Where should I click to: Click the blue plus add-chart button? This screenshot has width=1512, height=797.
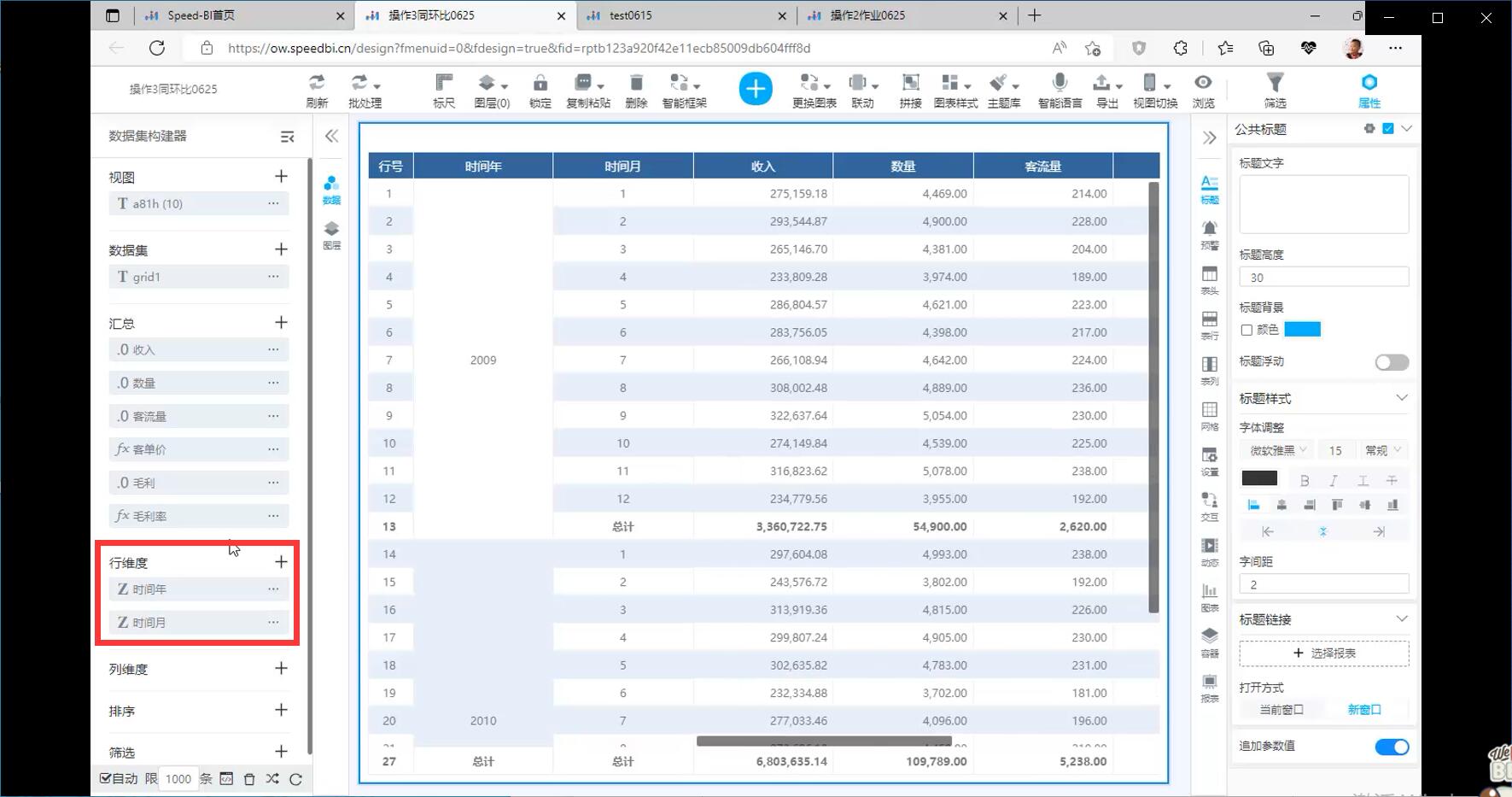click(755, 89)
